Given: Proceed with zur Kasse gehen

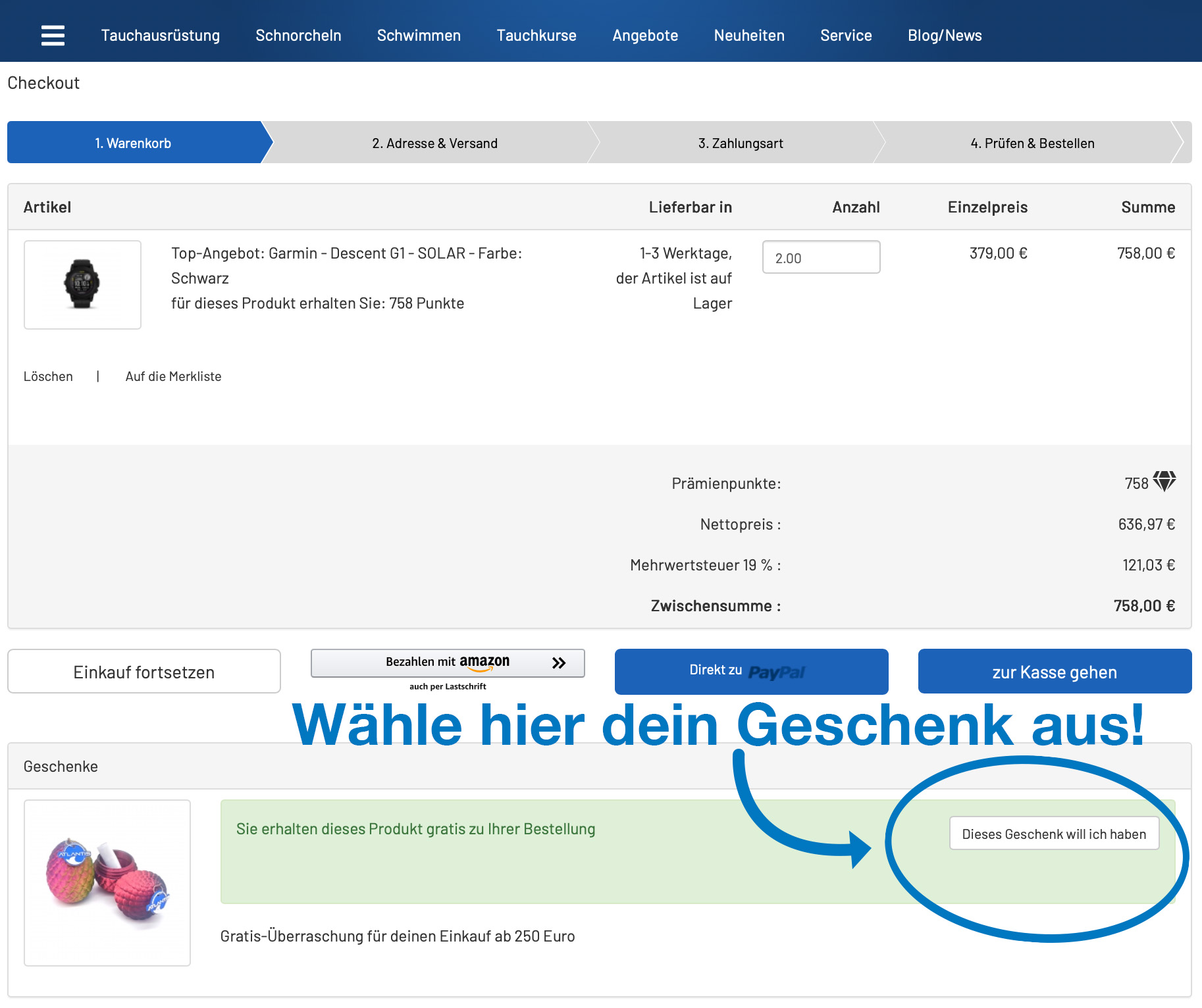Looking at the screenshot, I should [x=1054, y=671].
